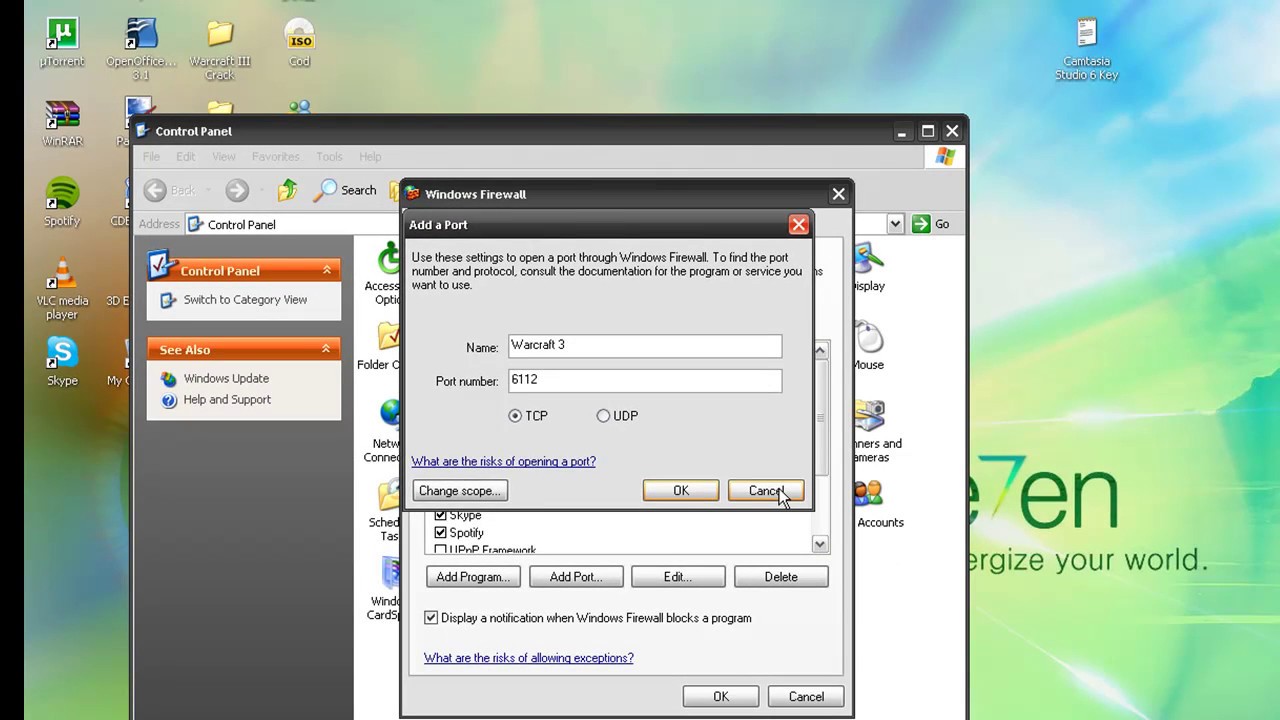Screen dimensions: 1280x720
Task: Check the UPnP Framework checkbox
Action: click(x=440, y=550)
